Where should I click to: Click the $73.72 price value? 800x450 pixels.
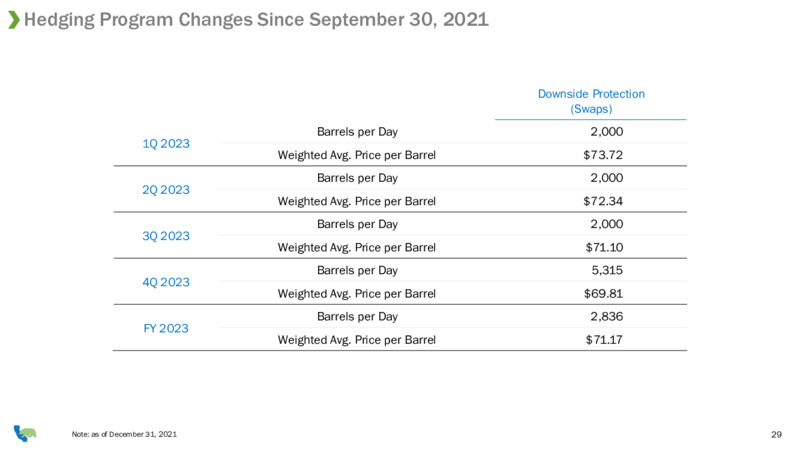(x=603, y=155)
